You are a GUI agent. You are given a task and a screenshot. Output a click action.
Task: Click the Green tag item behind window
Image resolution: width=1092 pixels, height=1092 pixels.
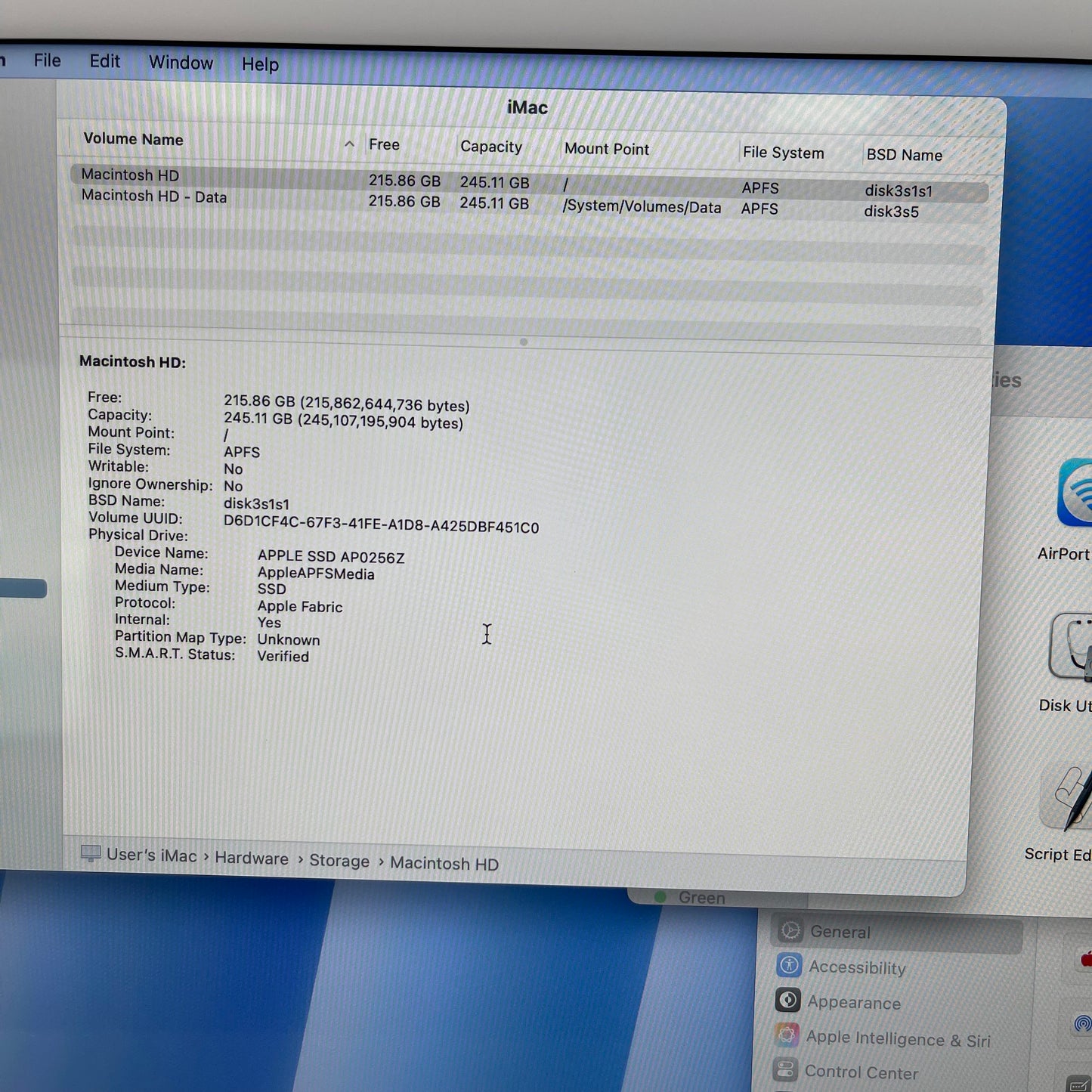pos(691,898)
